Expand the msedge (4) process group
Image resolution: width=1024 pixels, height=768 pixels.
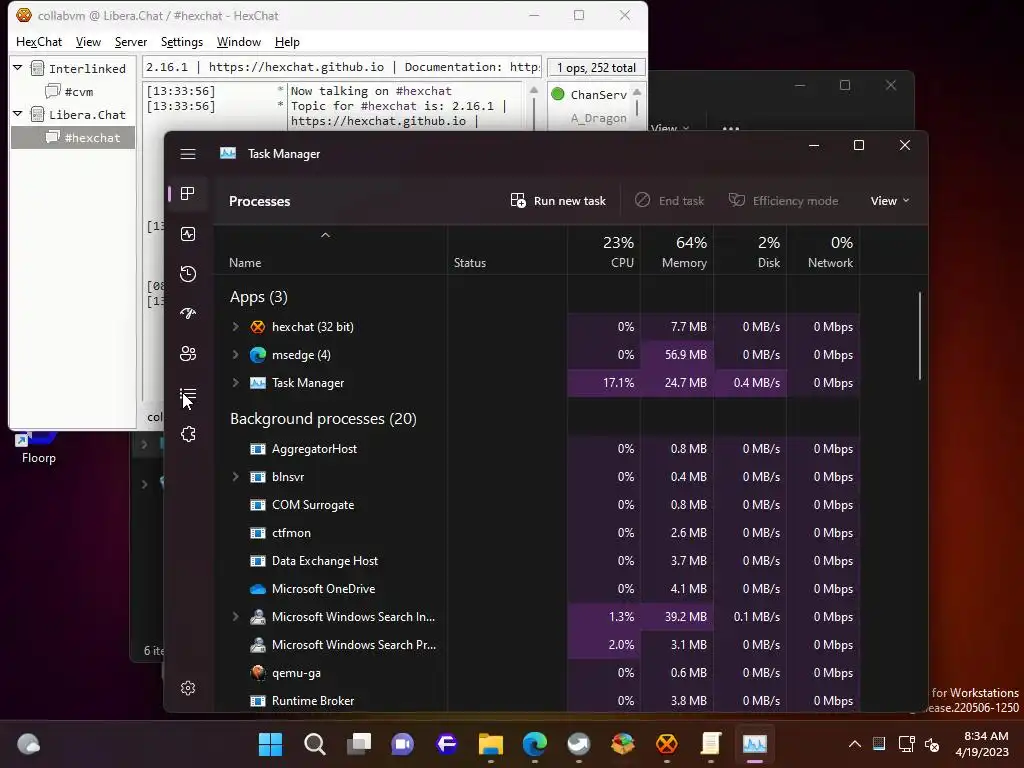(x=236, y=355)
